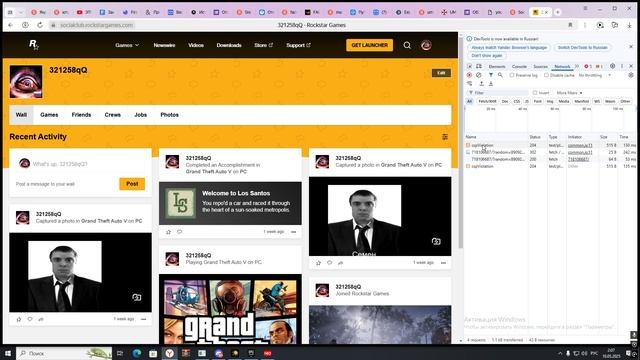The image size is (640, 360).
Task: Click the Edit profile button
Action: [x=441, y=73]
